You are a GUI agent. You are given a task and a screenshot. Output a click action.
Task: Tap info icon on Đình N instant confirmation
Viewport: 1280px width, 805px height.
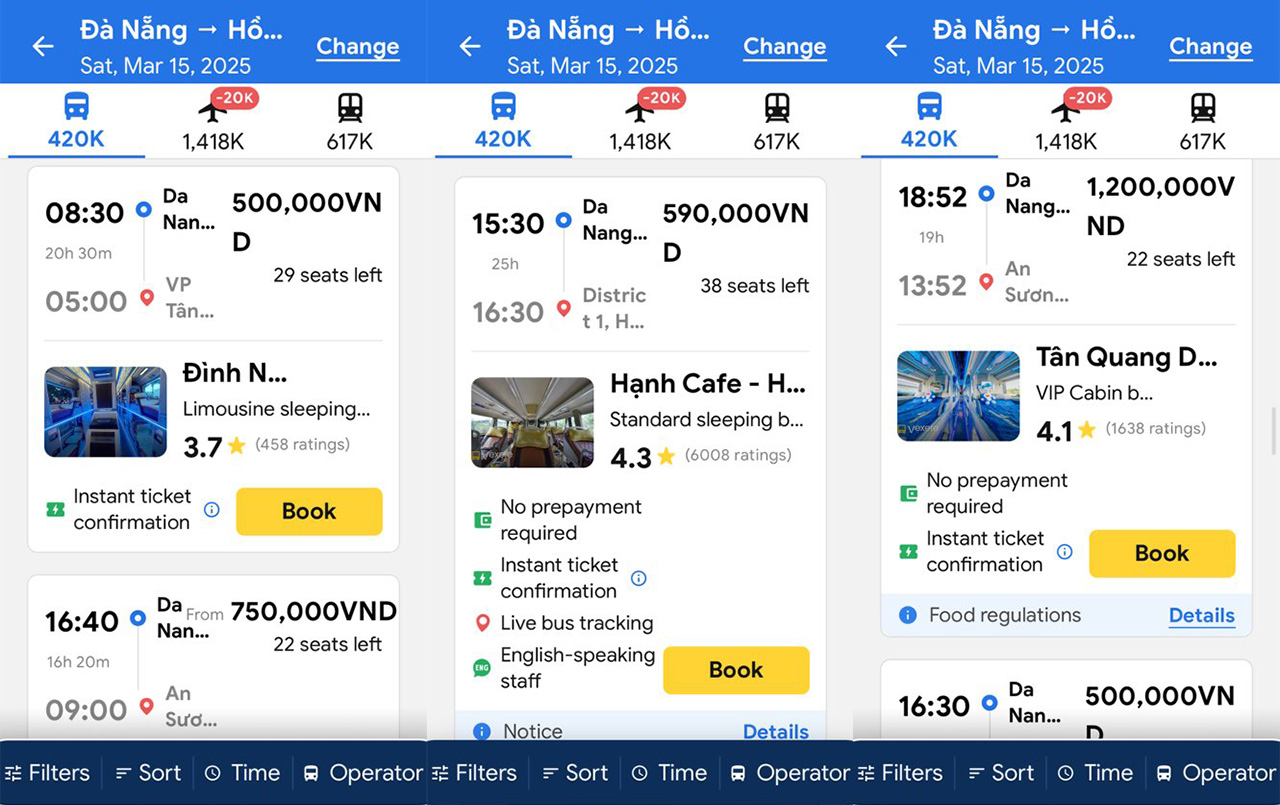point(212,509)
